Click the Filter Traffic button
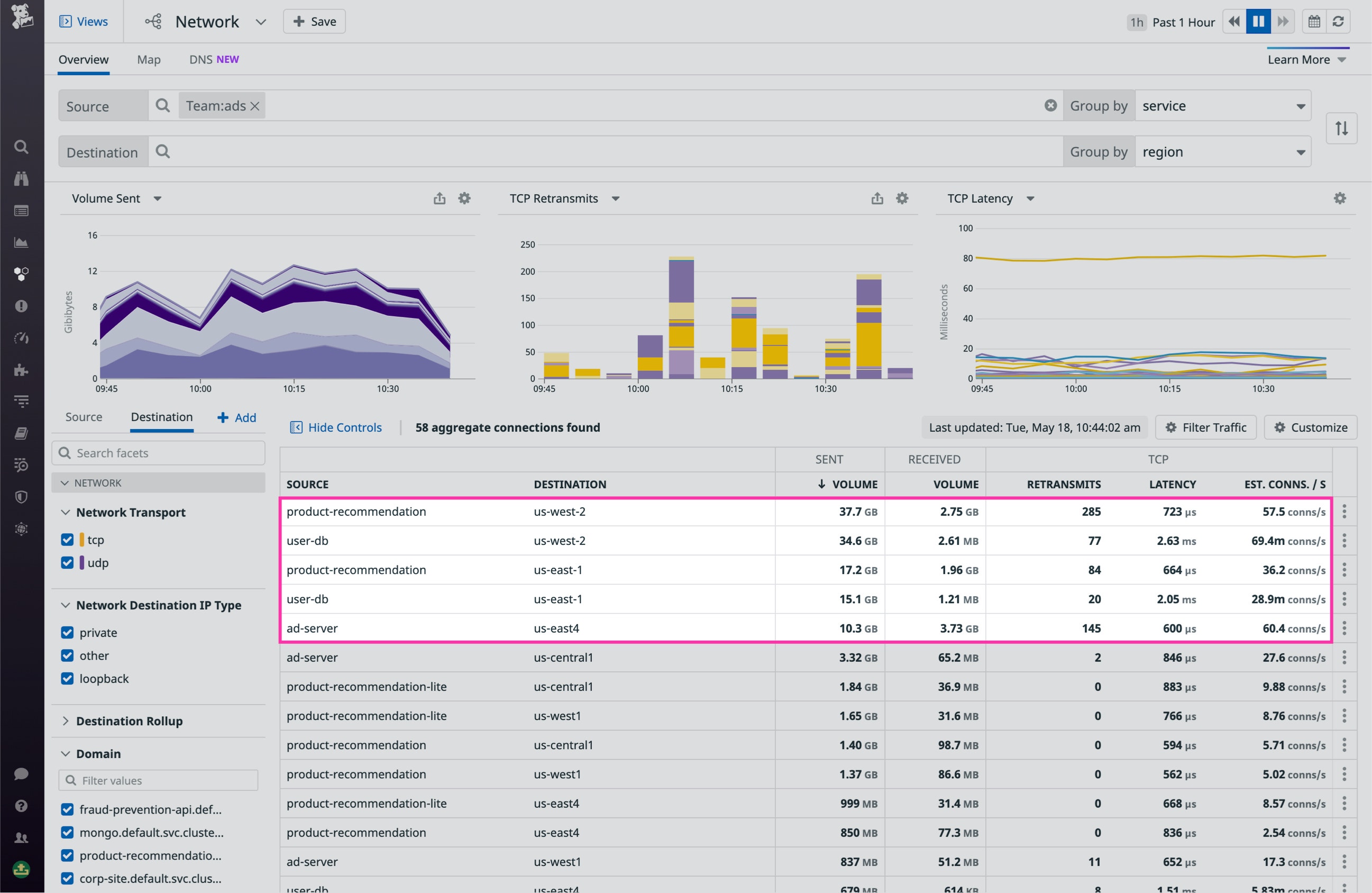 (x=1205, y=427)
